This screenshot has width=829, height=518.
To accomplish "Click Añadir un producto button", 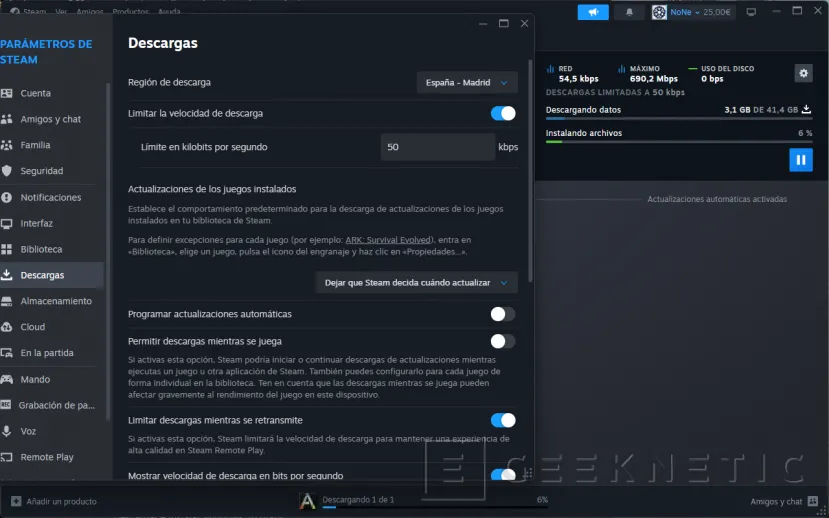I will click(54, 501).
